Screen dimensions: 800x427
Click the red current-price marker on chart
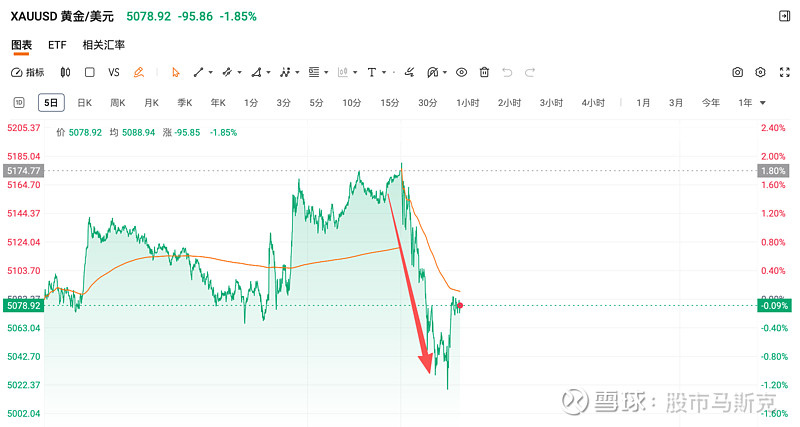[x=460, y=305]
